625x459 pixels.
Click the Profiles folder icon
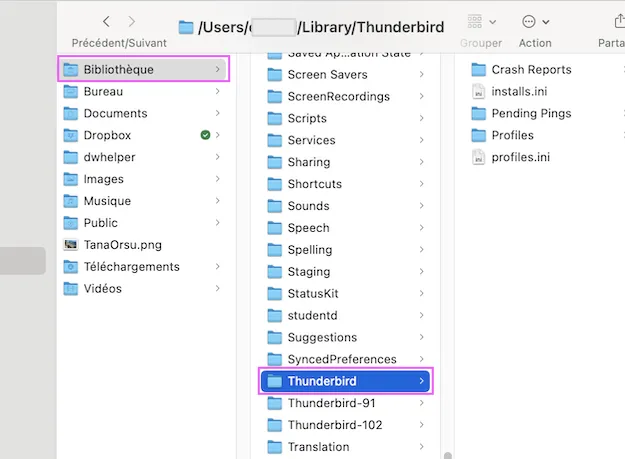[478, 135]
